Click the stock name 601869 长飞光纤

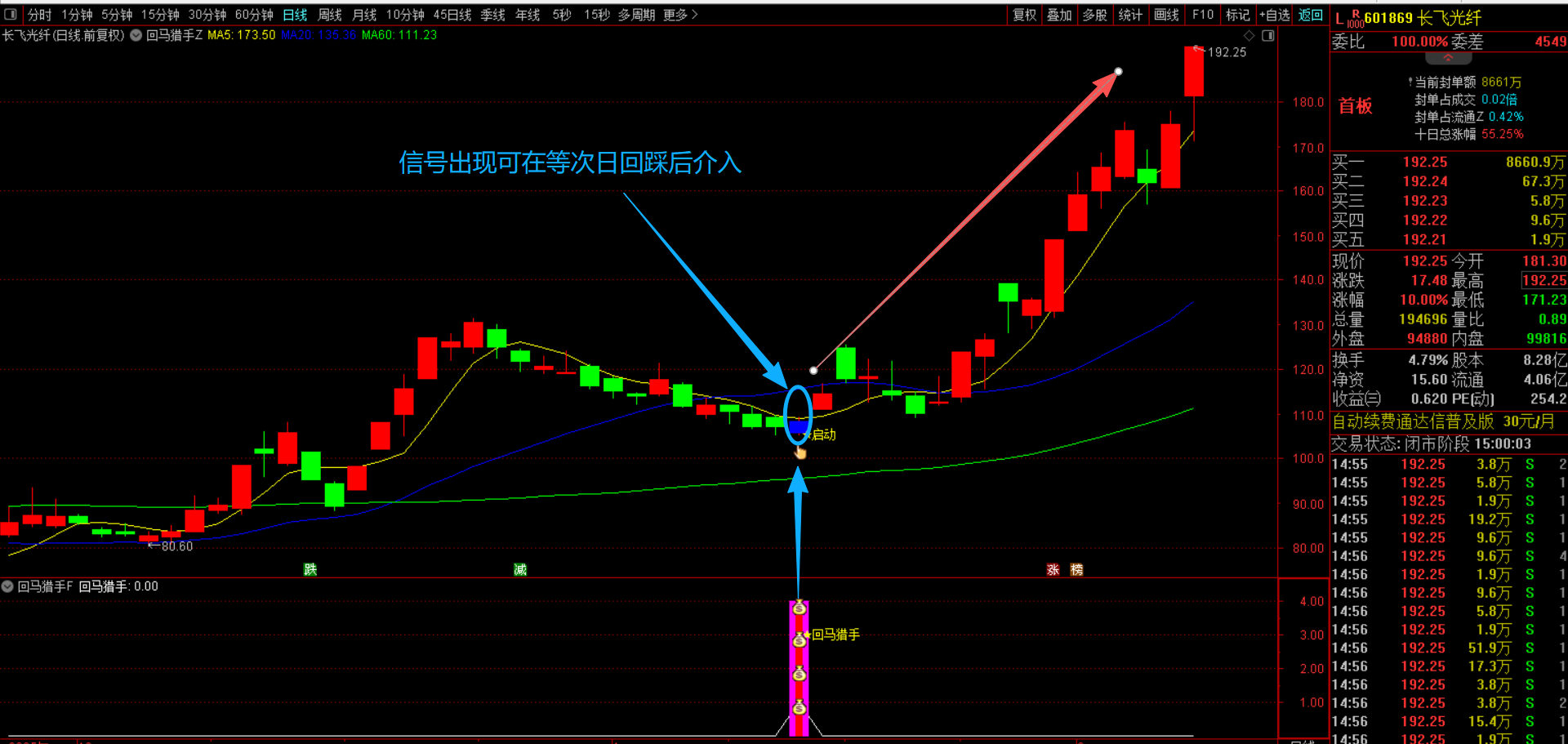click(x=1423, y=18)
